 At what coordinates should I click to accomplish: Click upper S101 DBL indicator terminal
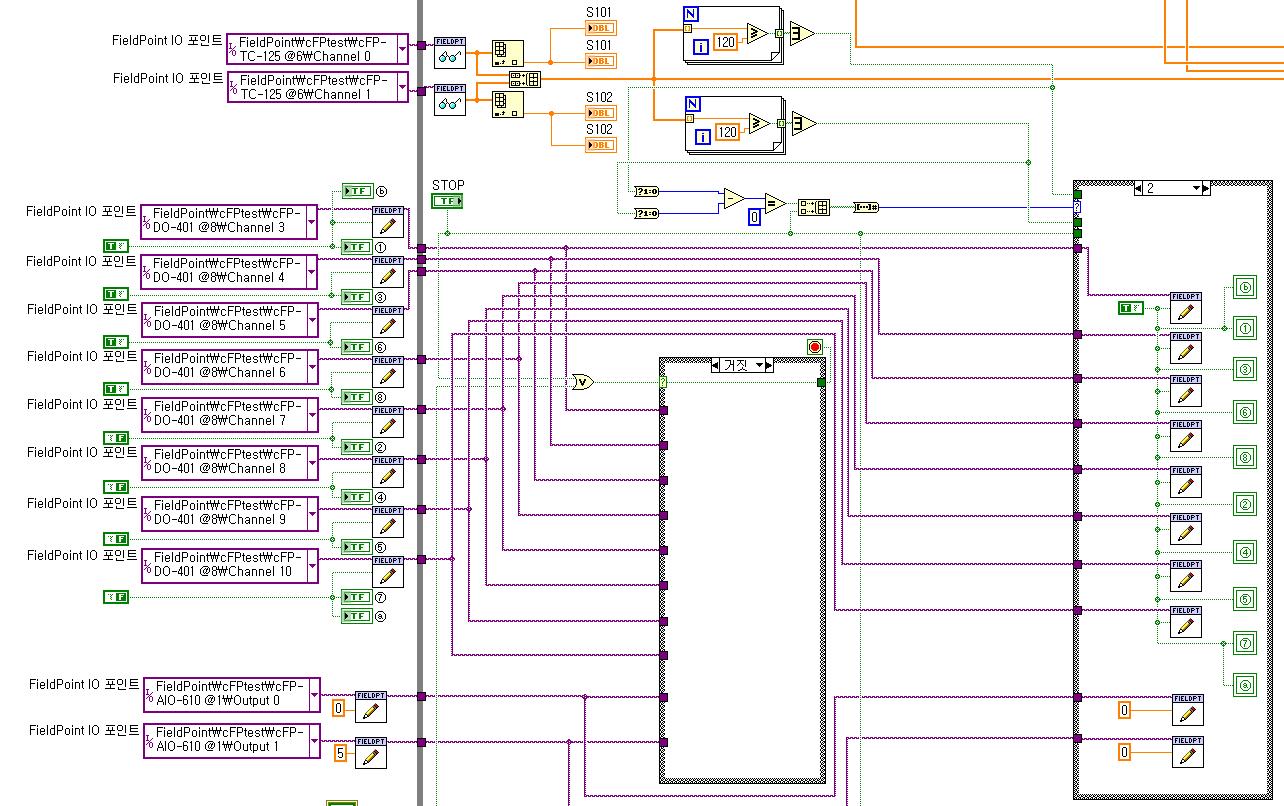(x=601, y=28)
